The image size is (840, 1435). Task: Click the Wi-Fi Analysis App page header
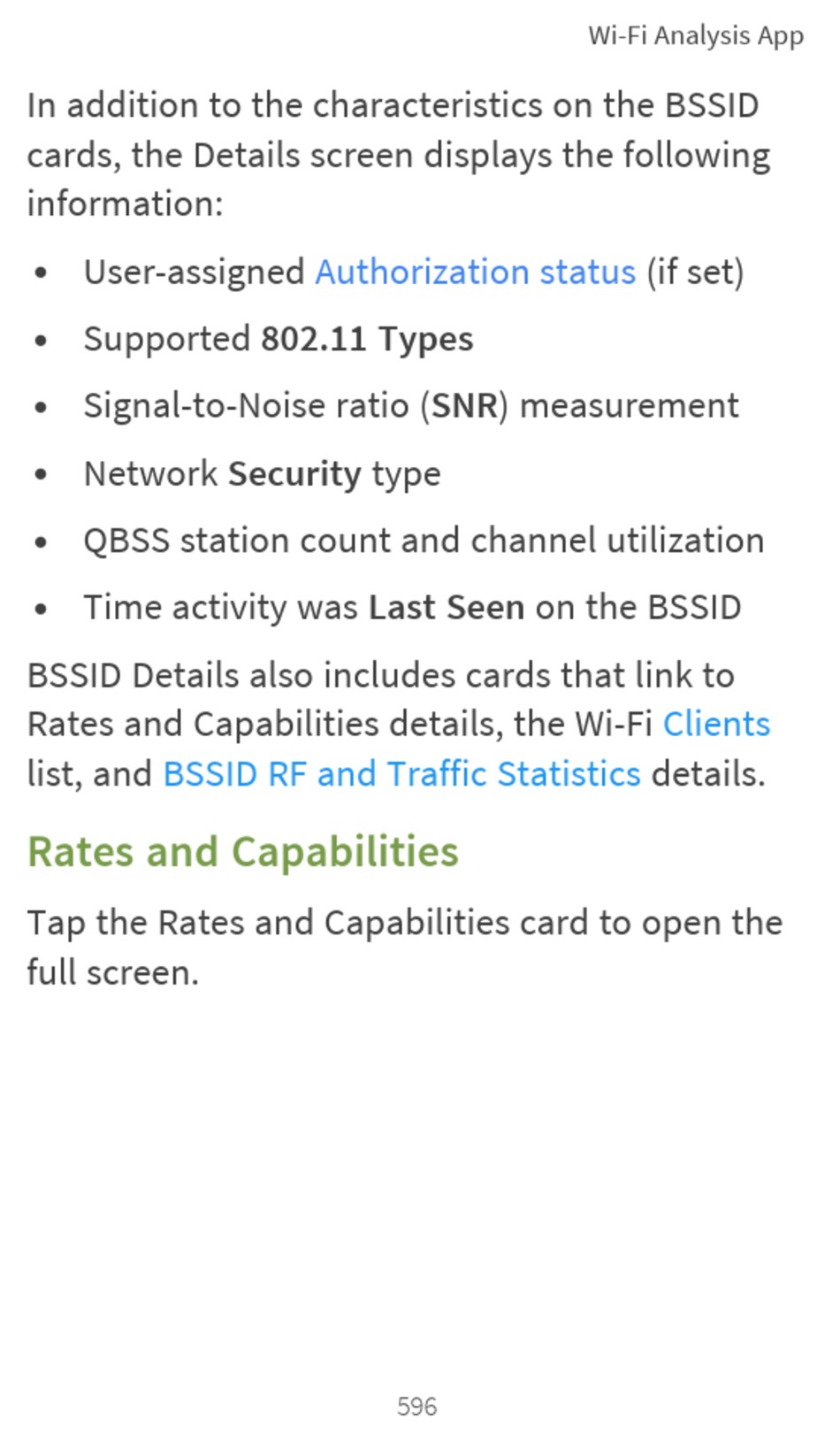pos(696,36)
